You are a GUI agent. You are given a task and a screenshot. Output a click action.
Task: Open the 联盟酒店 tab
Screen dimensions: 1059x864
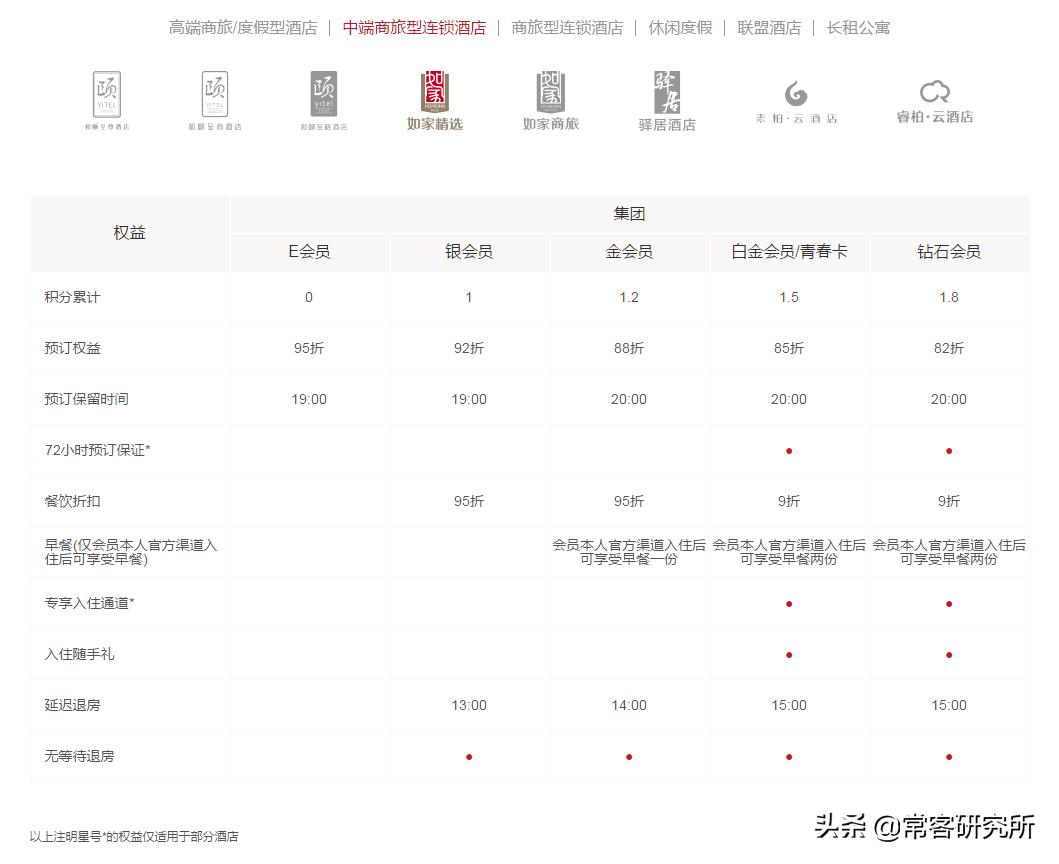(769, 28)
